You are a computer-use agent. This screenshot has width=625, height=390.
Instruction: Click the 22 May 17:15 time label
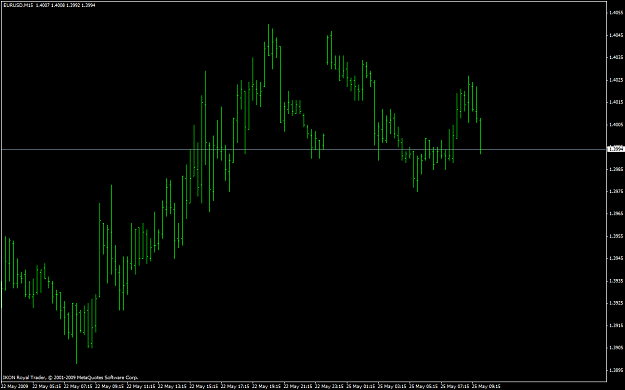(235, 386)
